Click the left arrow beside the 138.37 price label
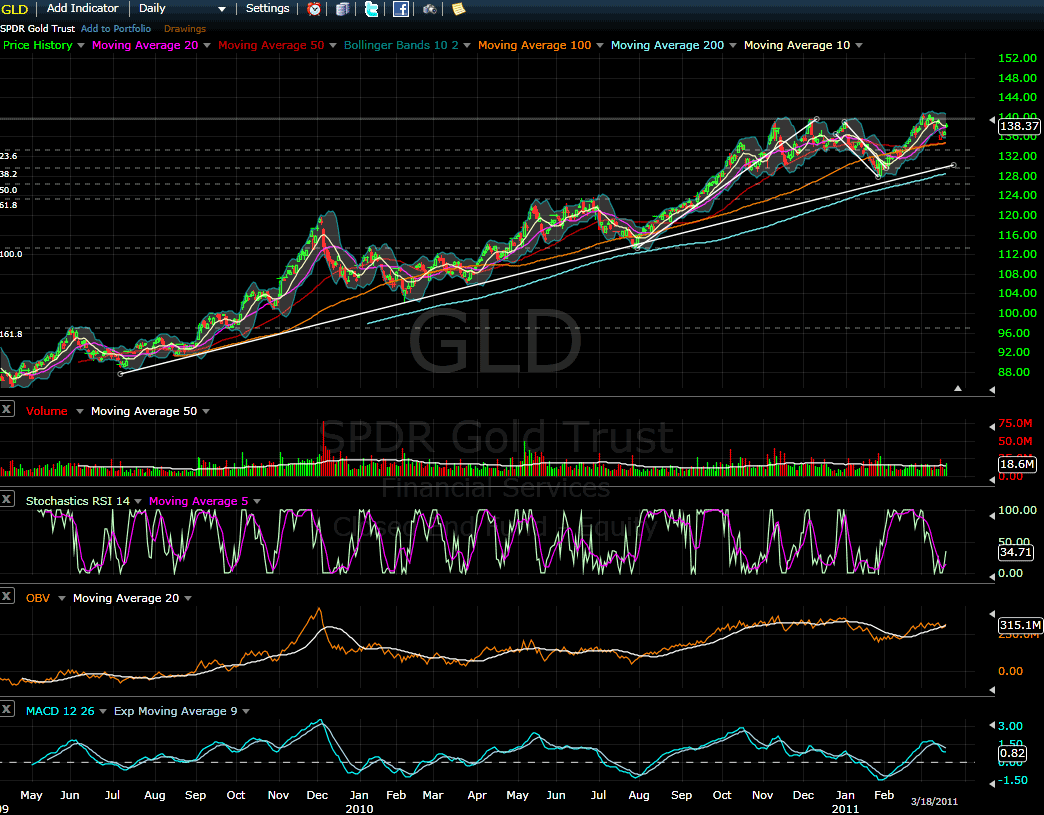Screen dimensions: 1044x815 992,120
